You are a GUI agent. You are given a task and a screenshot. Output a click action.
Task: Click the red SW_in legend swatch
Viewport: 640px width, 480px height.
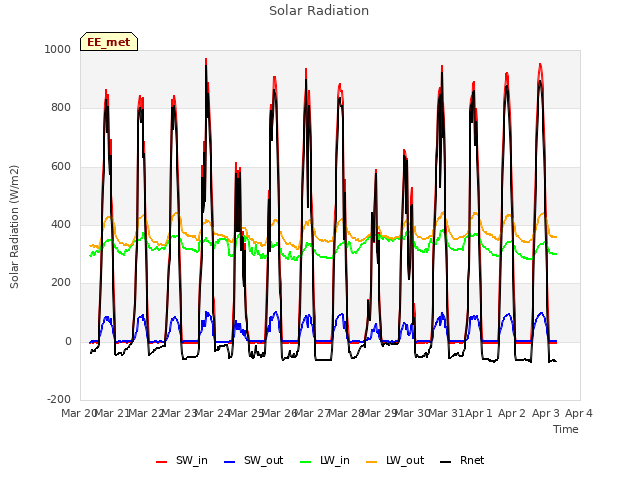coord(162,462)
